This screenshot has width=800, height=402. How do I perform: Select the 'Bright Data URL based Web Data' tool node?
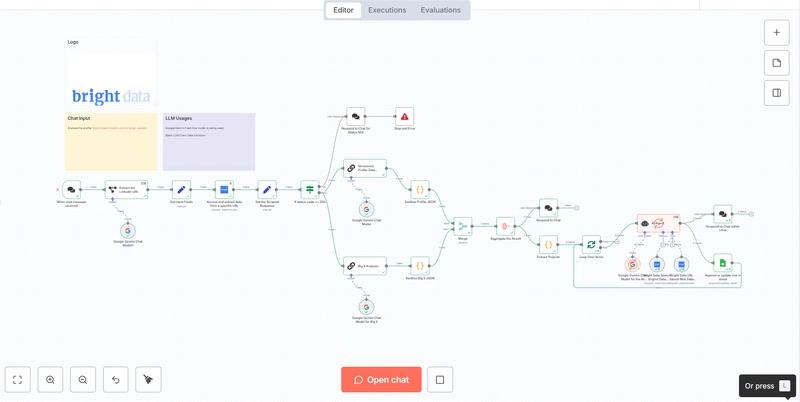pyautogui.click(x=681, y=264)
